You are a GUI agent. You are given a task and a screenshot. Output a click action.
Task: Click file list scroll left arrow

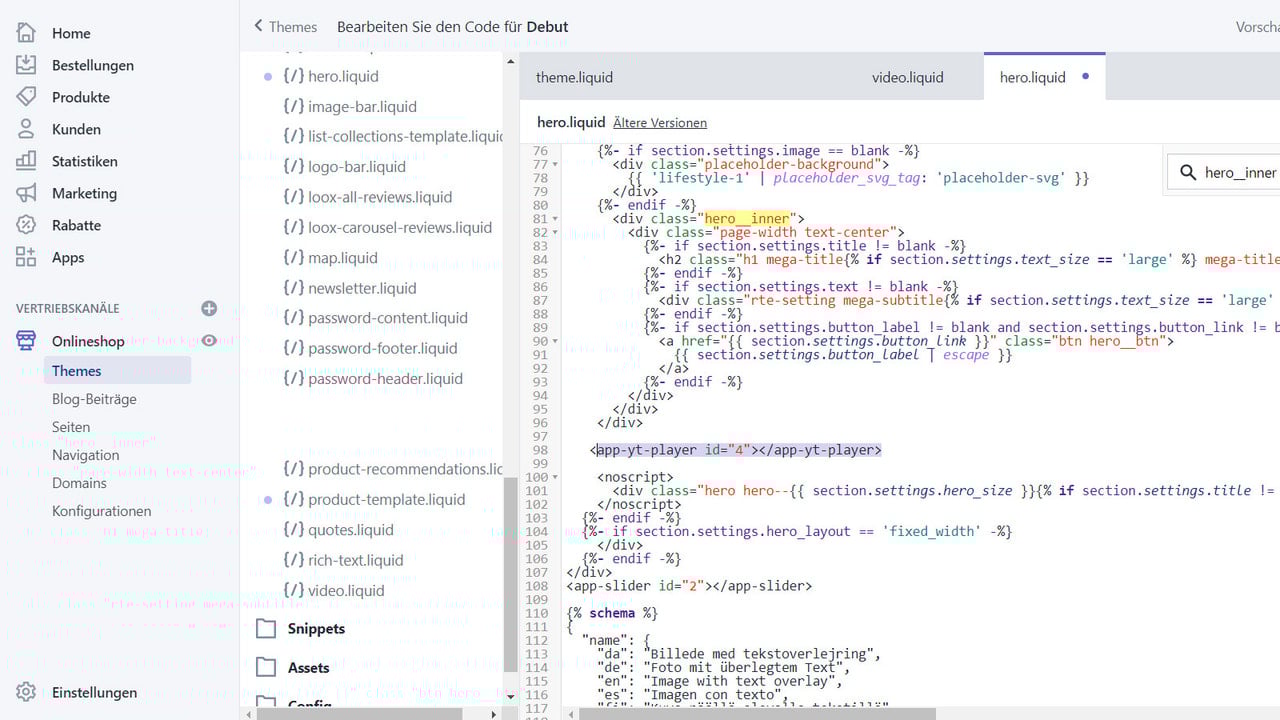247,714
